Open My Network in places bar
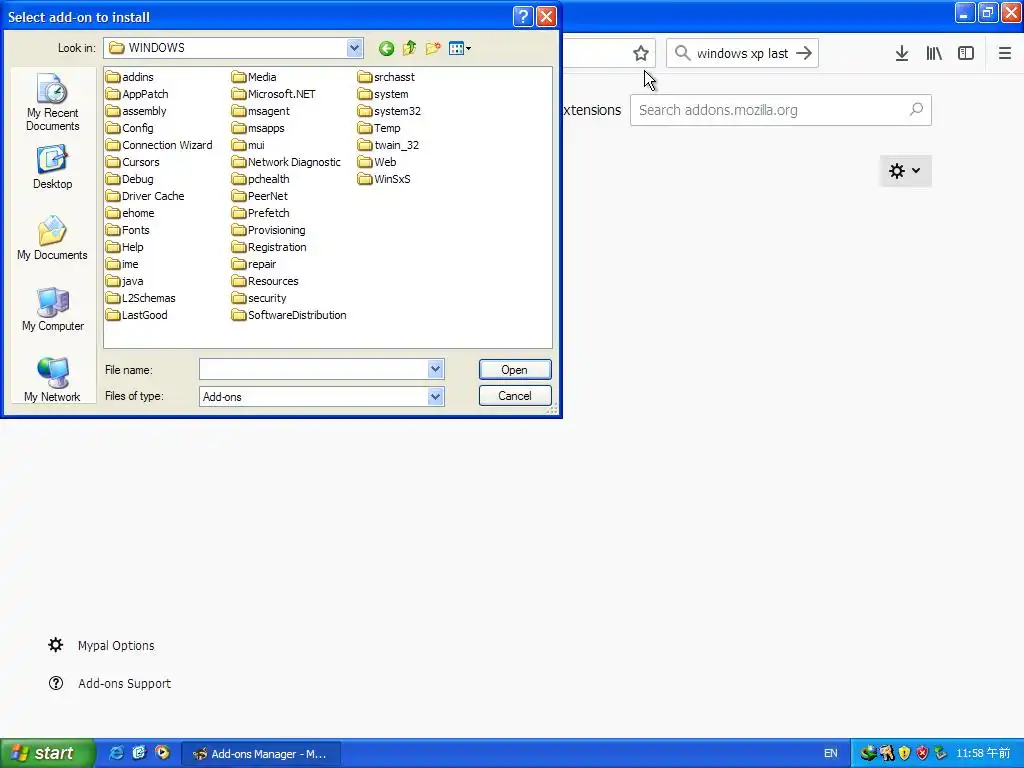The height and width of the screenshot is (768, 1024). click(52, 380)
